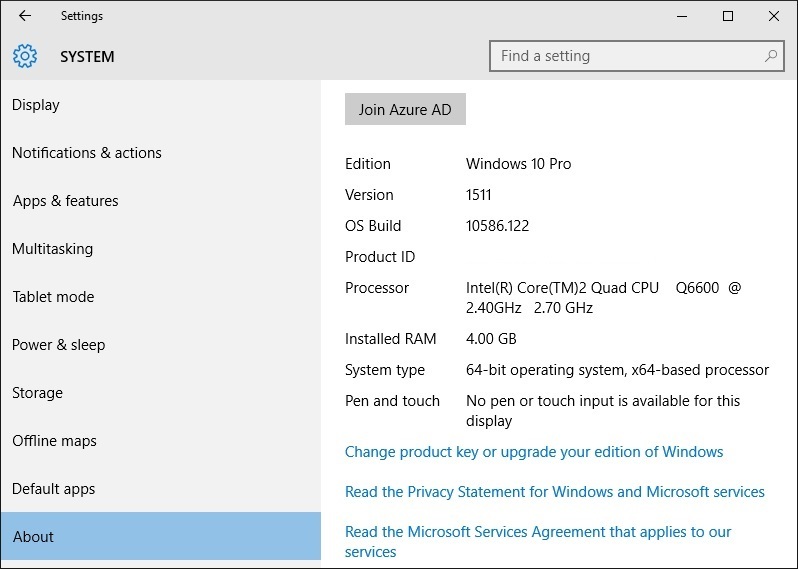Read the Privacy Statement link
This screenshot has height=569, width=798.
coord(554,492)
